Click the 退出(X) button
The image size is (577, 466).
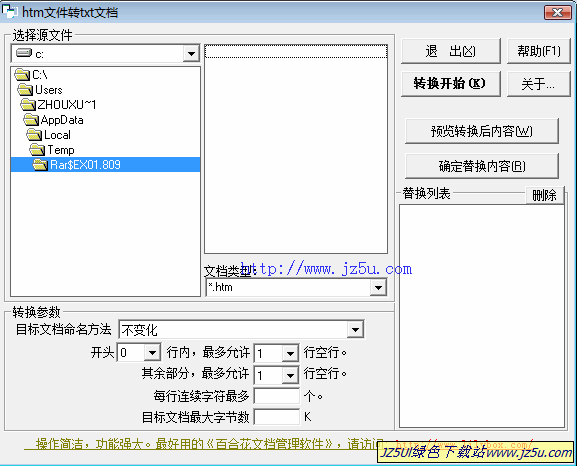pyautogui.click(x=451, y=51)
